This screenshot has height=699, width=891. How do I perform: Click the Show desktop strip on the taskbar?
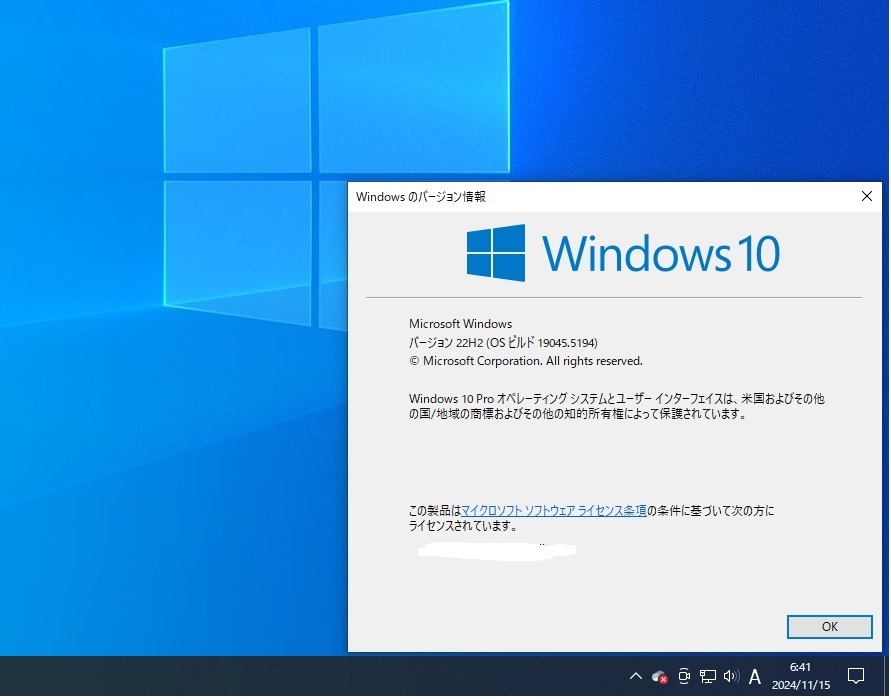(886, 676)
